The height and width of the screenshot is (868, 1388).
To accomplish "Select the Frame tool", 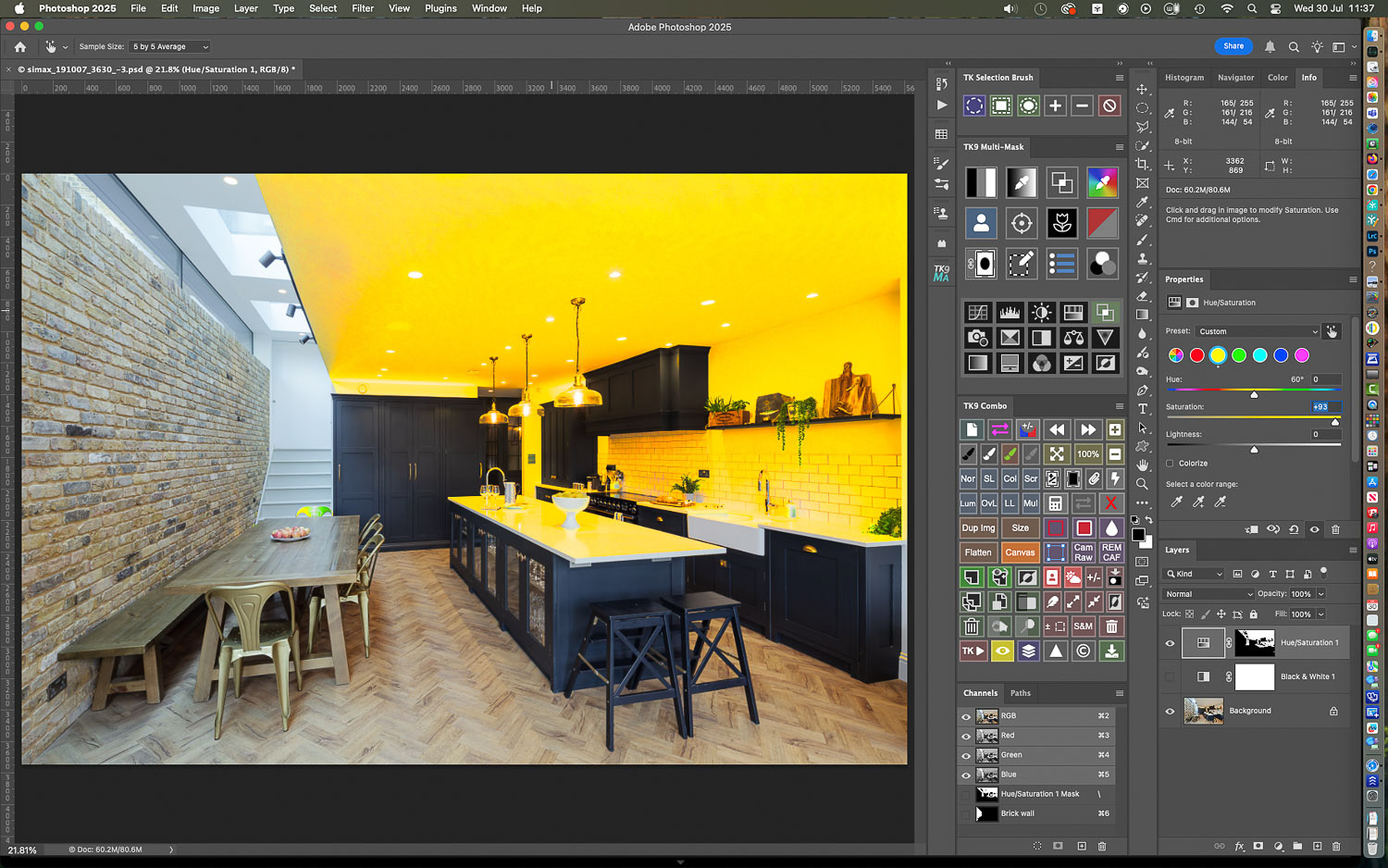I will (x=1143, y=183).
